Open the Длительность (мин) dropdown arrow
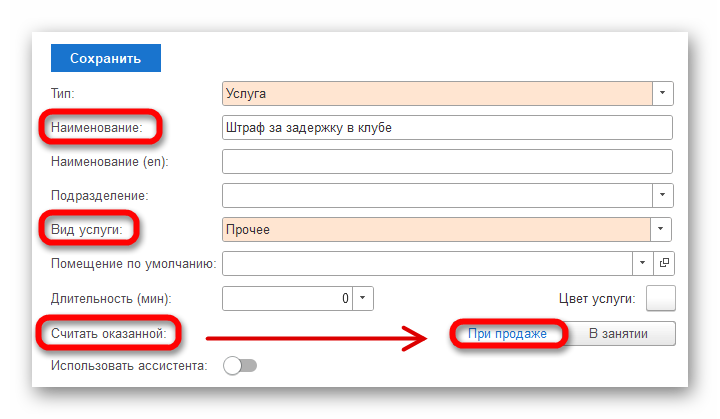720x419 pixels. click(363, 298)
